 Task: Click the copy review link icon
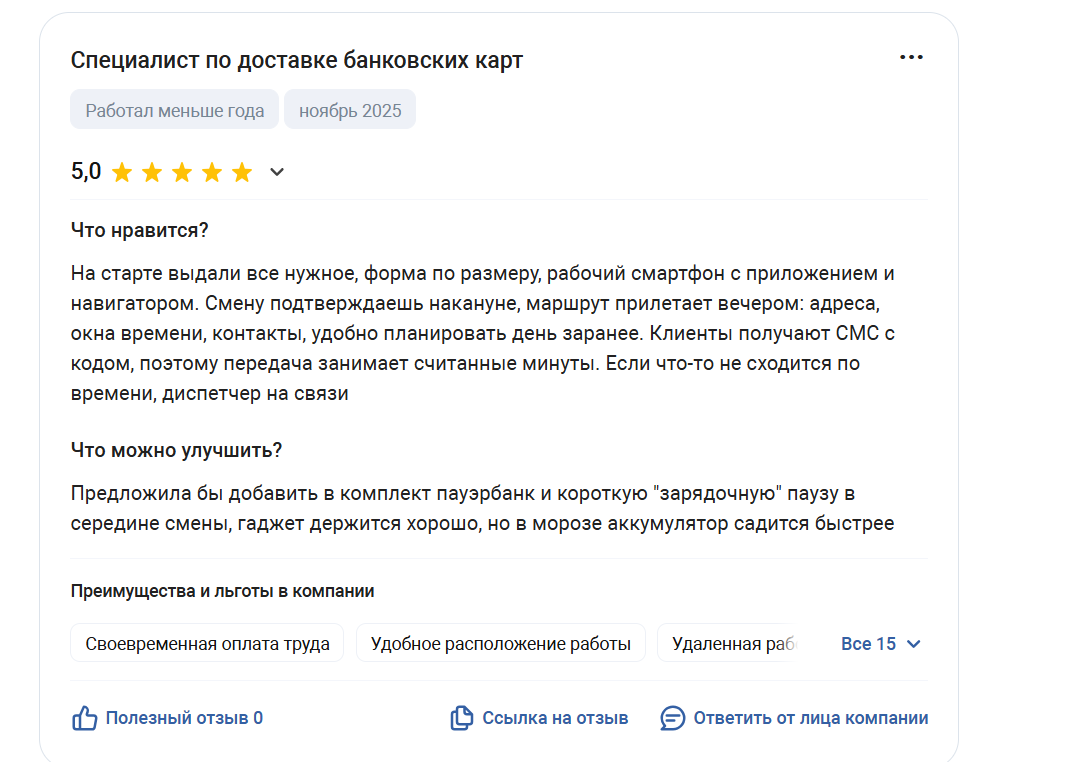click(x=461, y=718)
